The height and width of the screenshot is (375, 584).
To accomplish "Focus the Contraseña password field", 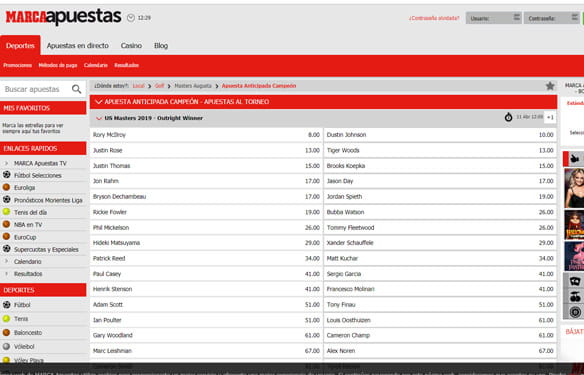I will coord(552,18).
